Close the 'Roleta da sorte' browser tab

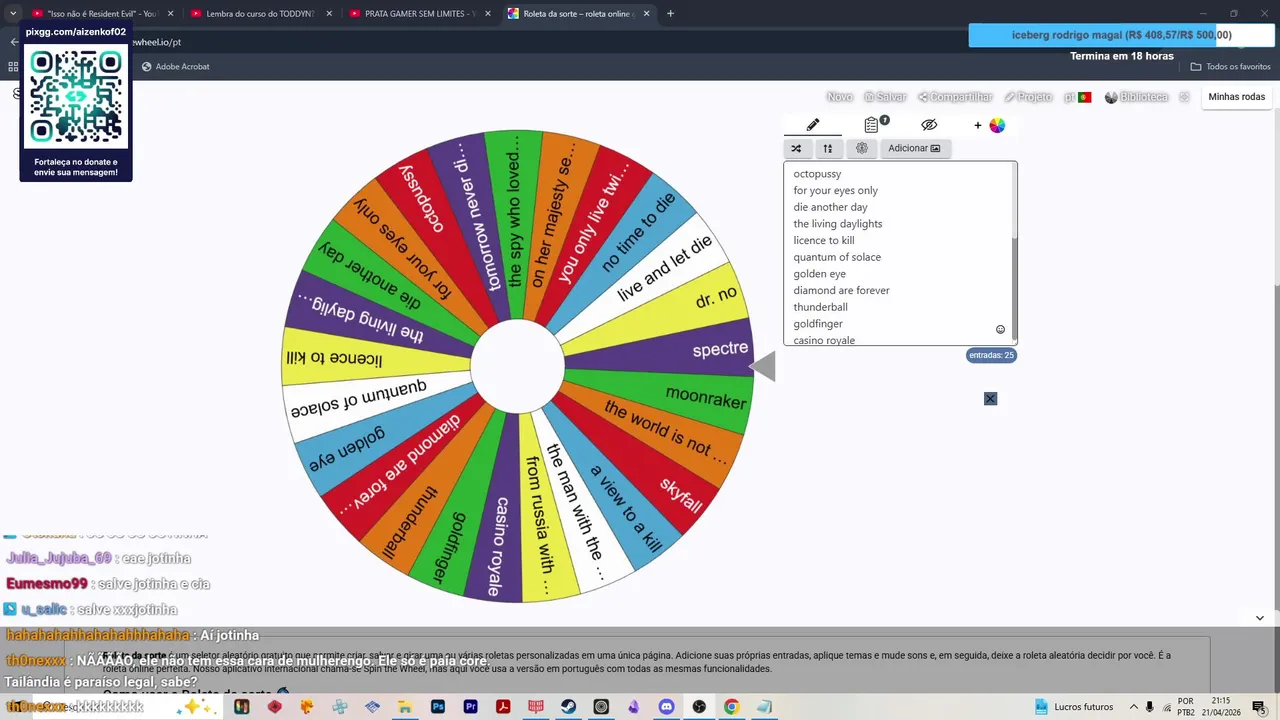[x=646, y=14]
